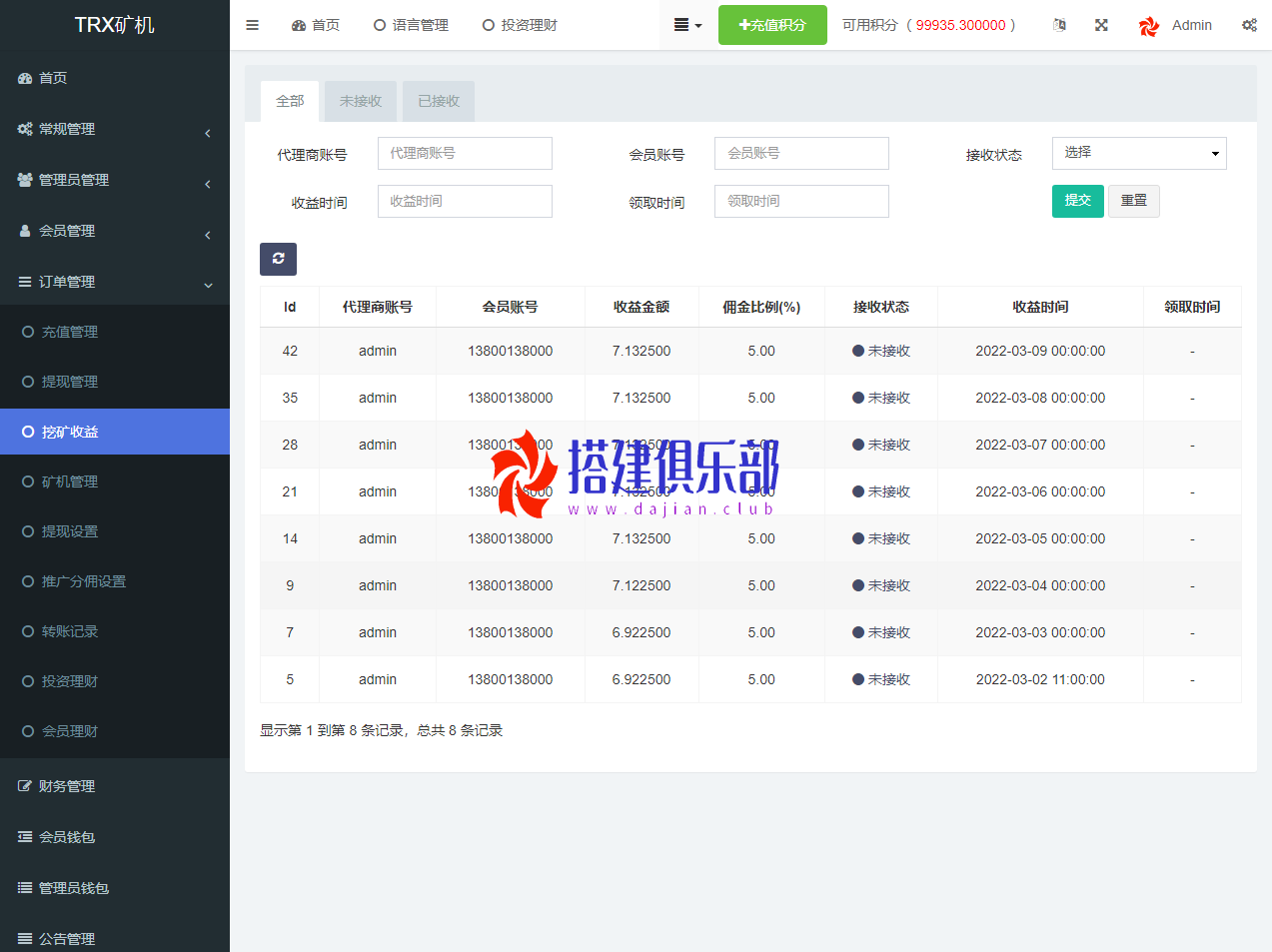Click the green 充值积分 button
This screenshot has width=1272, height=952.
(772, 25)
